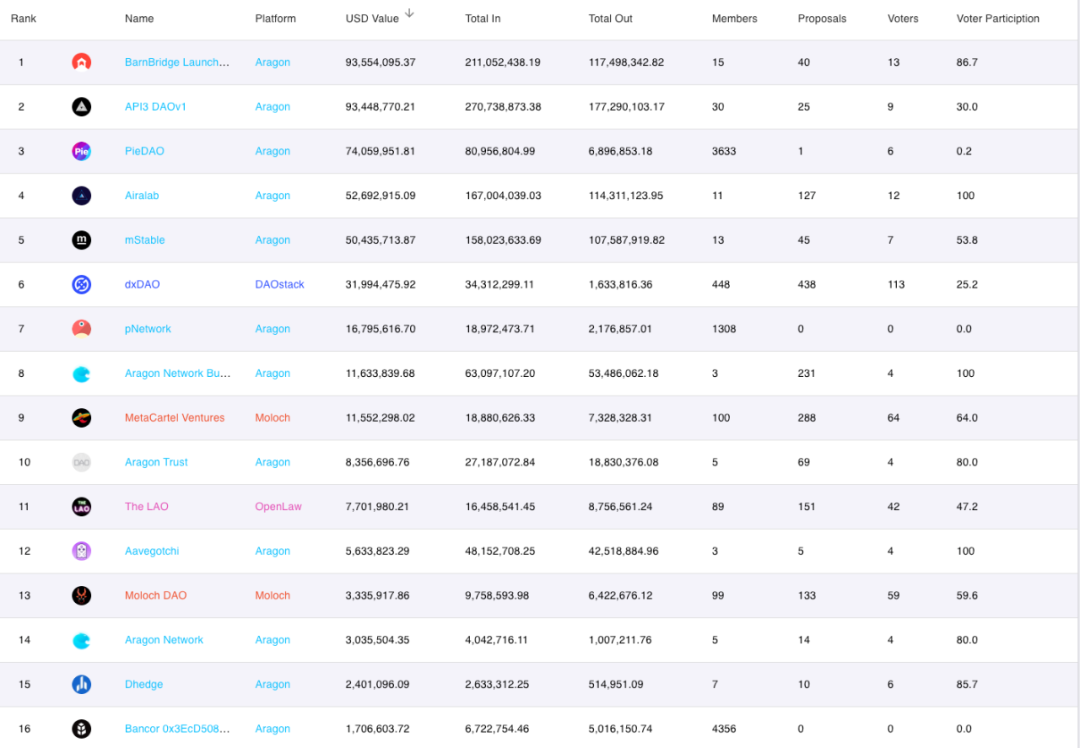Select Total Out value 8,756,561.24
1080x748 pixels.
(620, 506)
